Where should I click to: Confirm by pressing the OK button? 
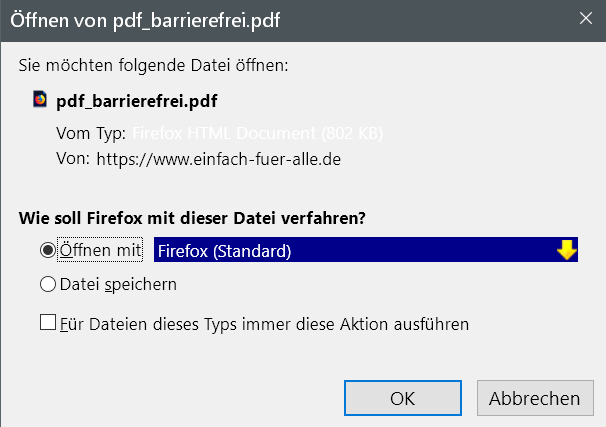coord(403,398)
